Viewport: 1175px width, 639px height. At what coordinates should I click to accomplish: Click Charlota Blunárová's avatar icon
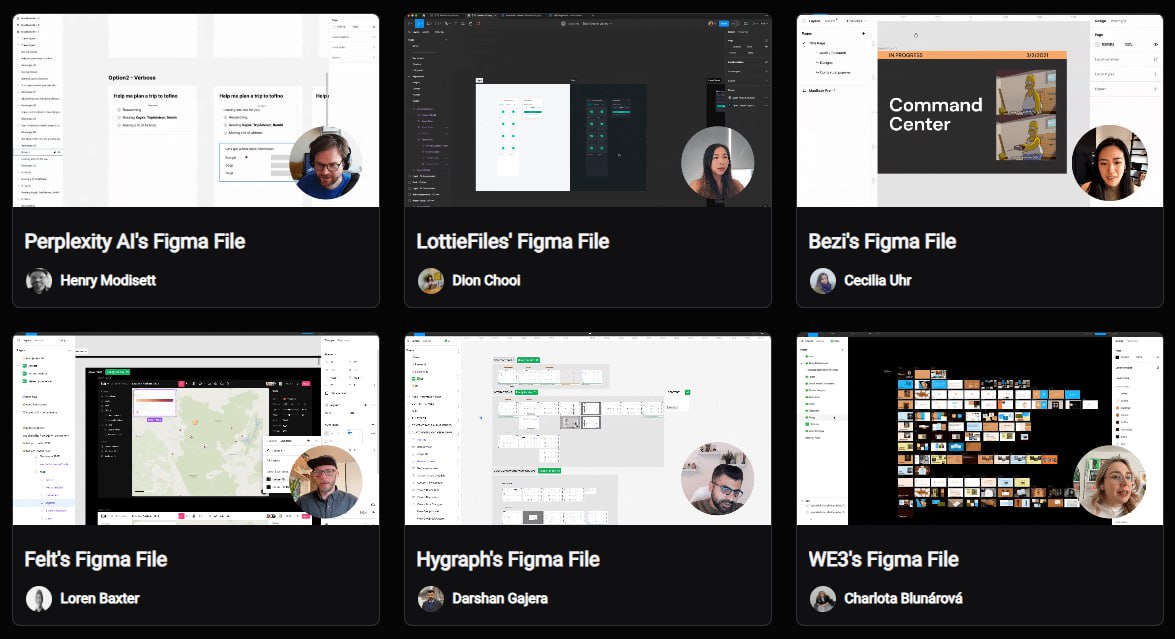(823, 599)
